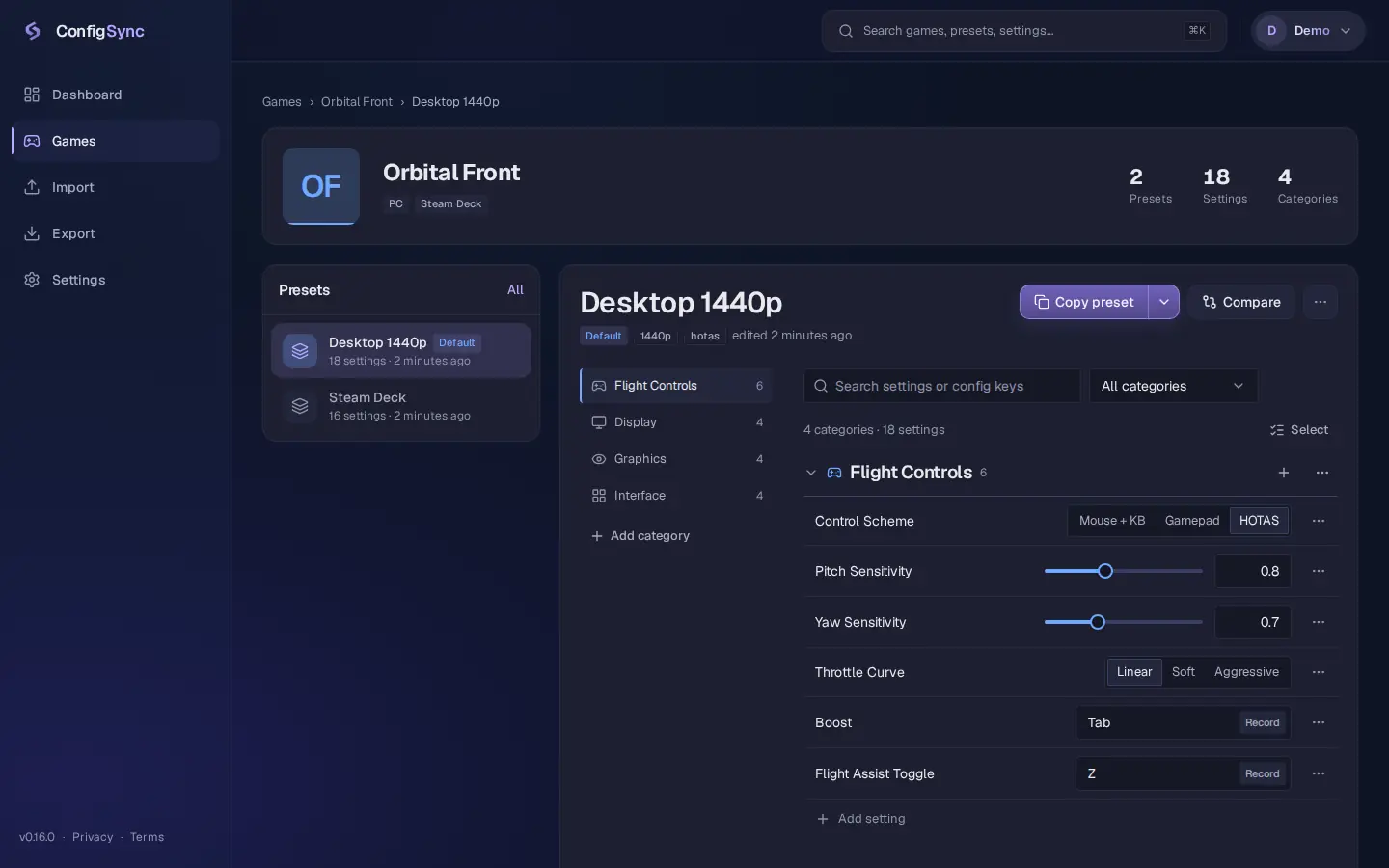Click Record for the Boost keybind
The image size is (1389, 868).
pyautogui.click(x=1262, y=722)
